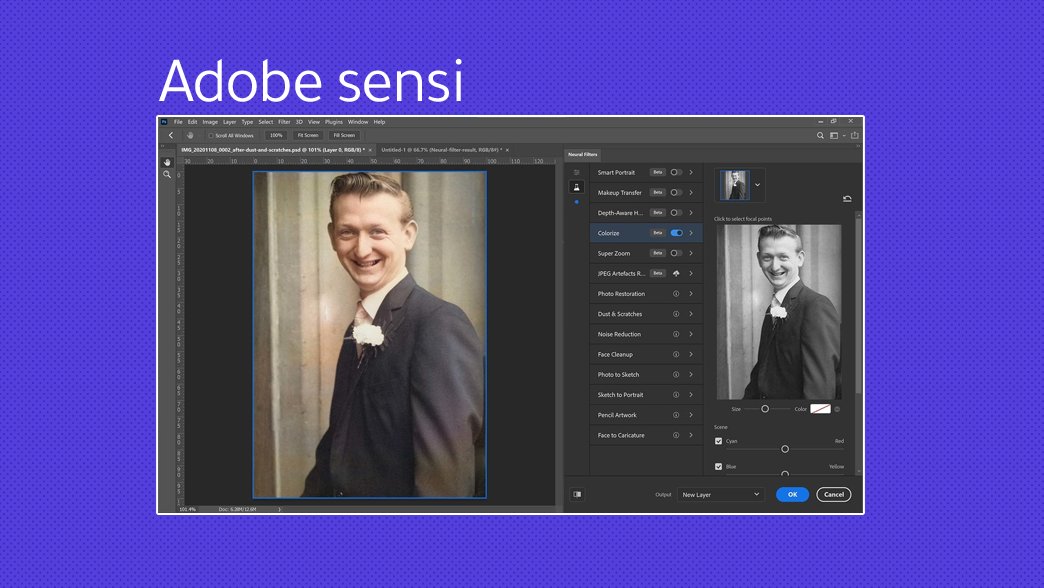
Task: Open the Plugins menu
Action: [334, 122]
